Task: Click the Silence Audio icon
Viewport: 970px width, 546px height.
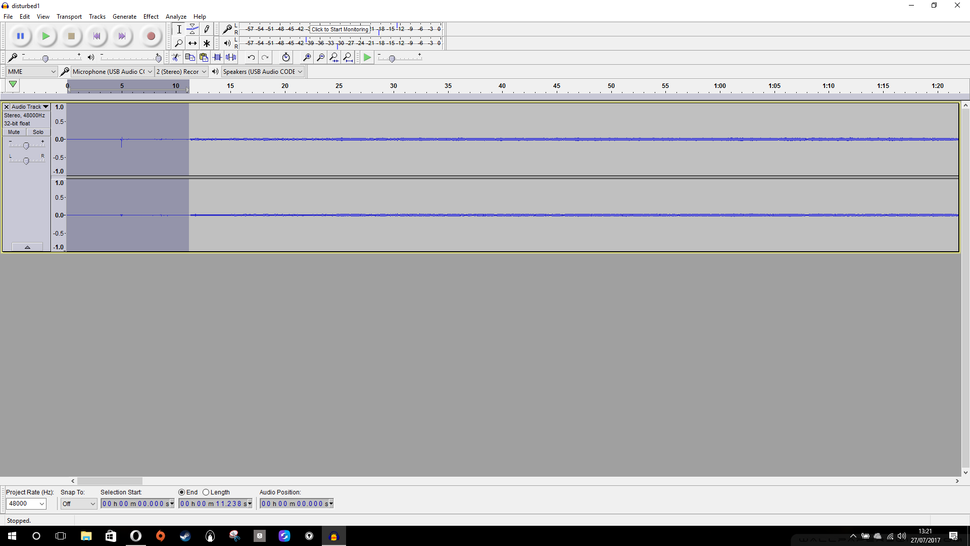Action: click(231, 58)
